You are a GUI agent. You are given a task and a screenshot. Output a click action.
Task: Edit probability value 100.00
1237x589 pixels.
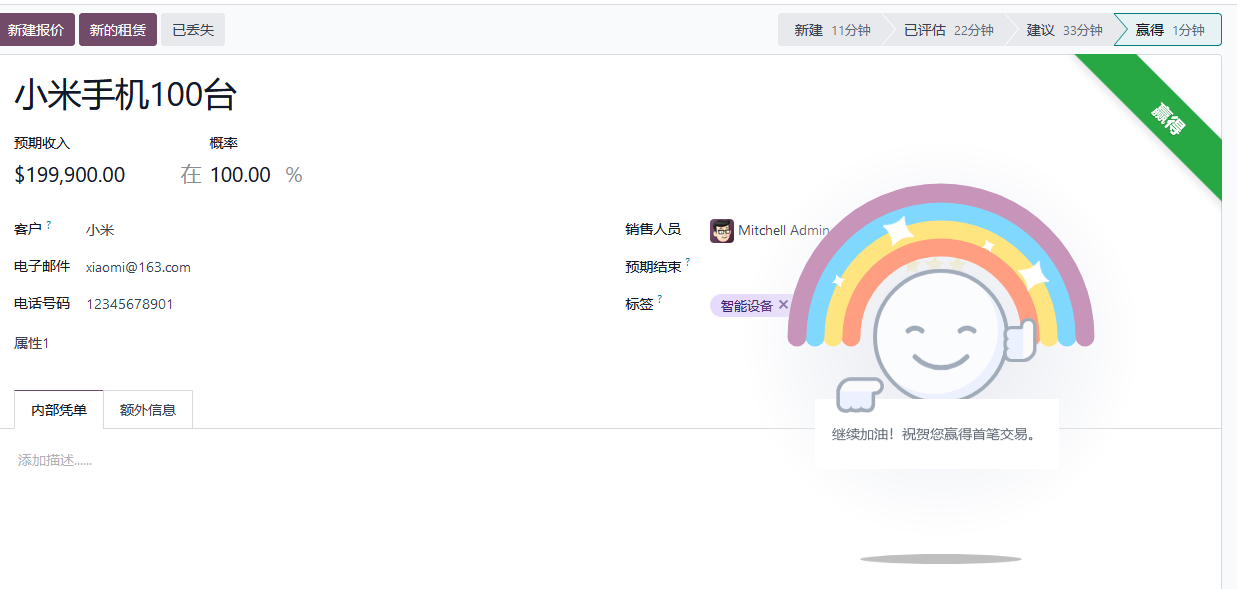point(240,175)
